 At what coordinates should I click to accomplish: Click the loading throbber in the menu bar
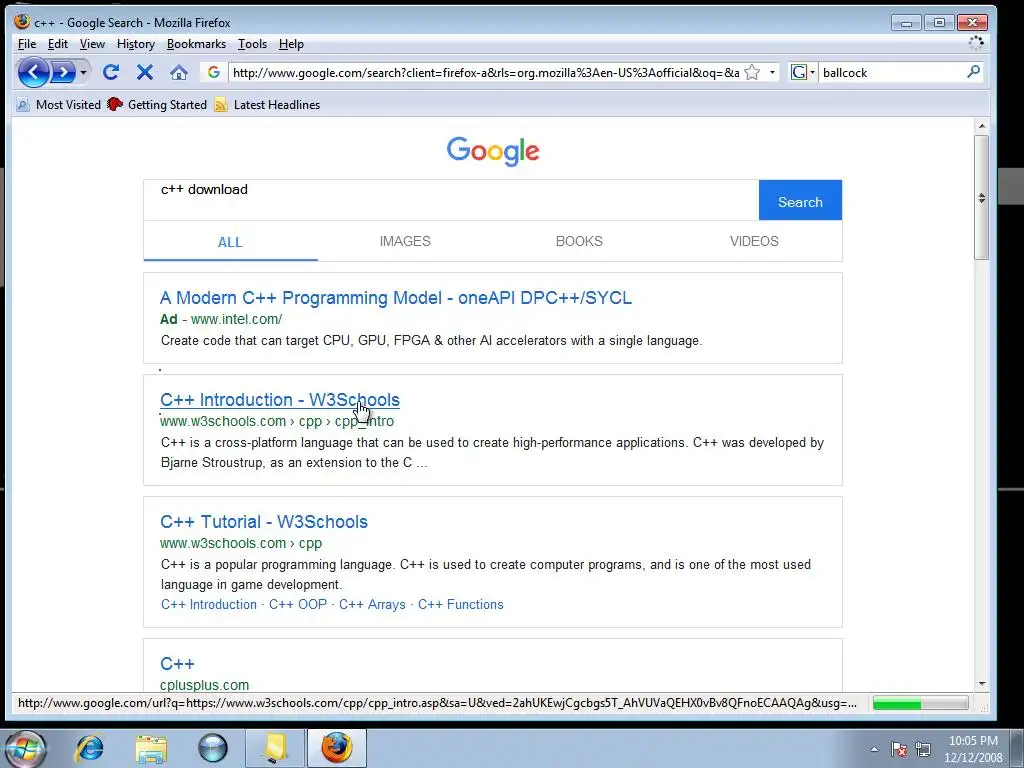(x=976, y=43)
